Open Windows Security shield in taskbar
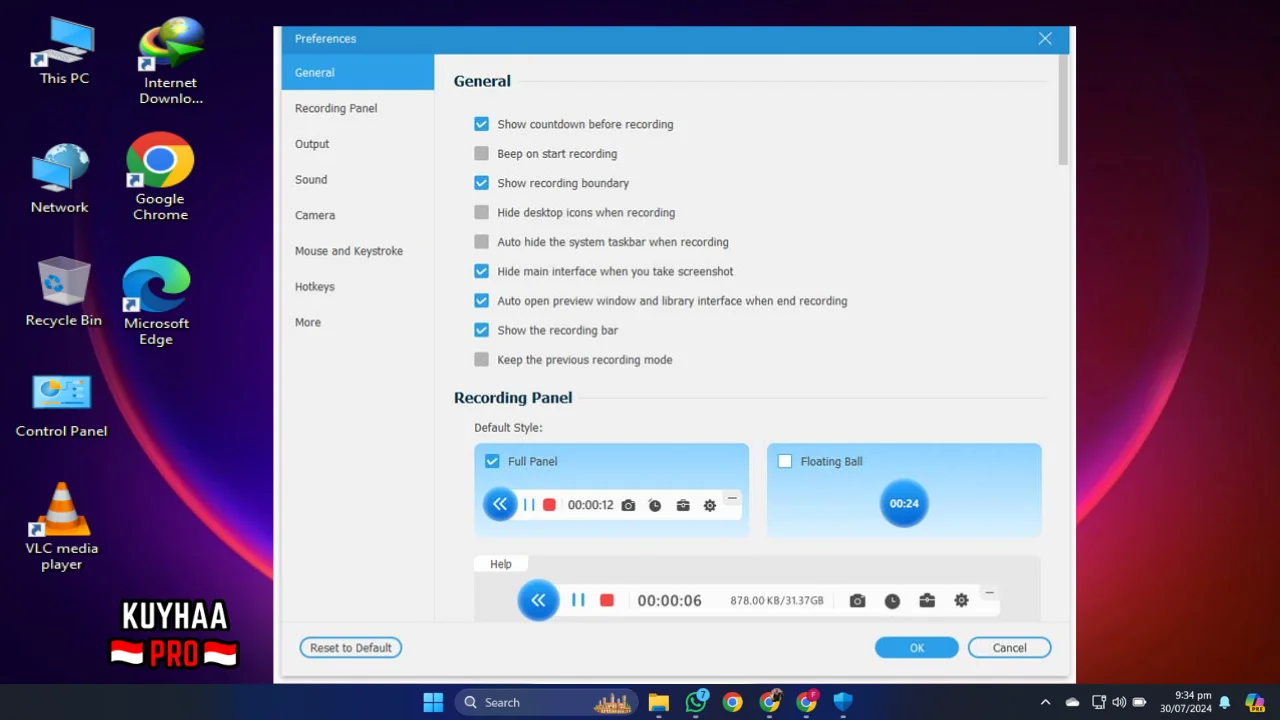This screenshot has height=720, width=1280. (x=843, y=702)
